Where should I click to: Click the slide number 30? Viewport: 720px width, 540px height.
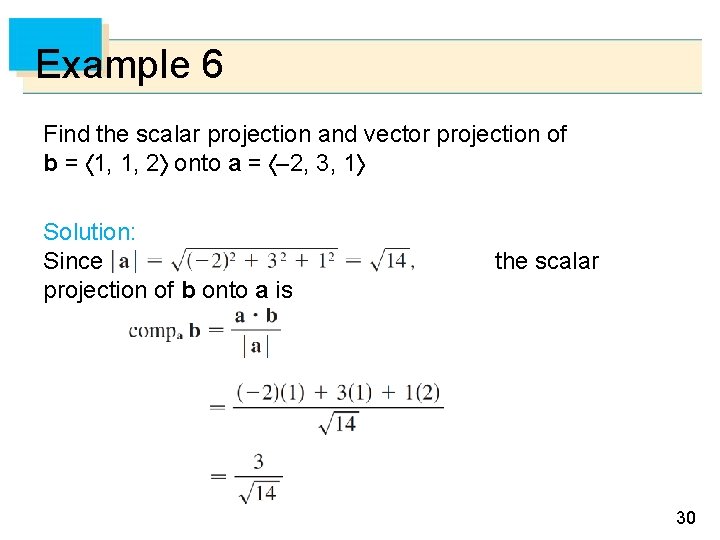(685, 517)
